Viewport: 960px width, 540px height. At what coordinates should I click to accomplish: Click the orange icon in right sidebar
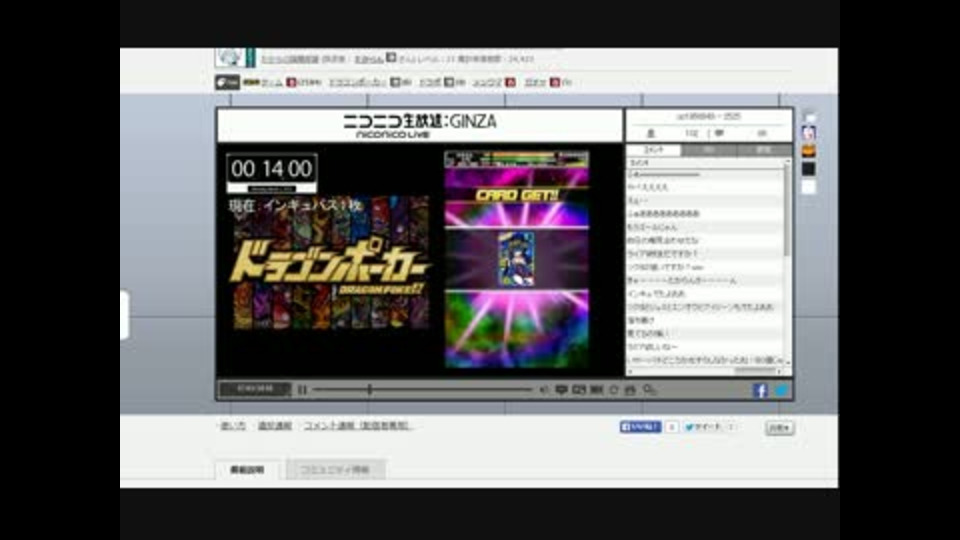[809, 151]
